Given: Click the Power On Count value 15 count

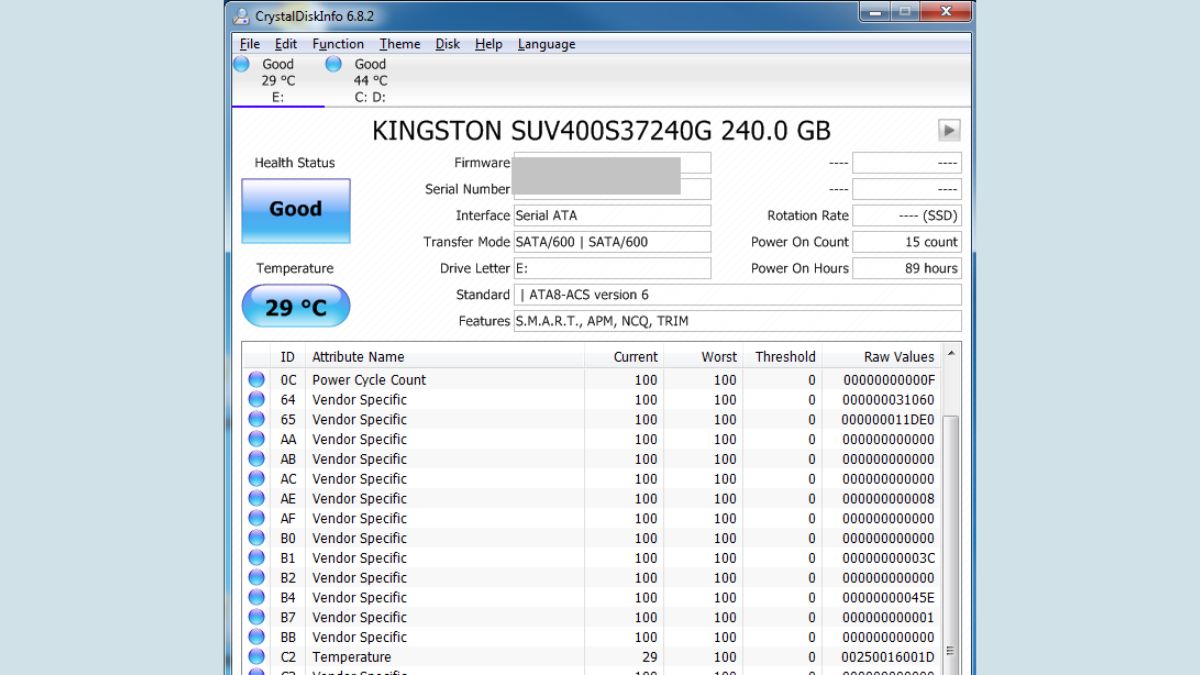Looking at the screenshot, I should [907, 242].
